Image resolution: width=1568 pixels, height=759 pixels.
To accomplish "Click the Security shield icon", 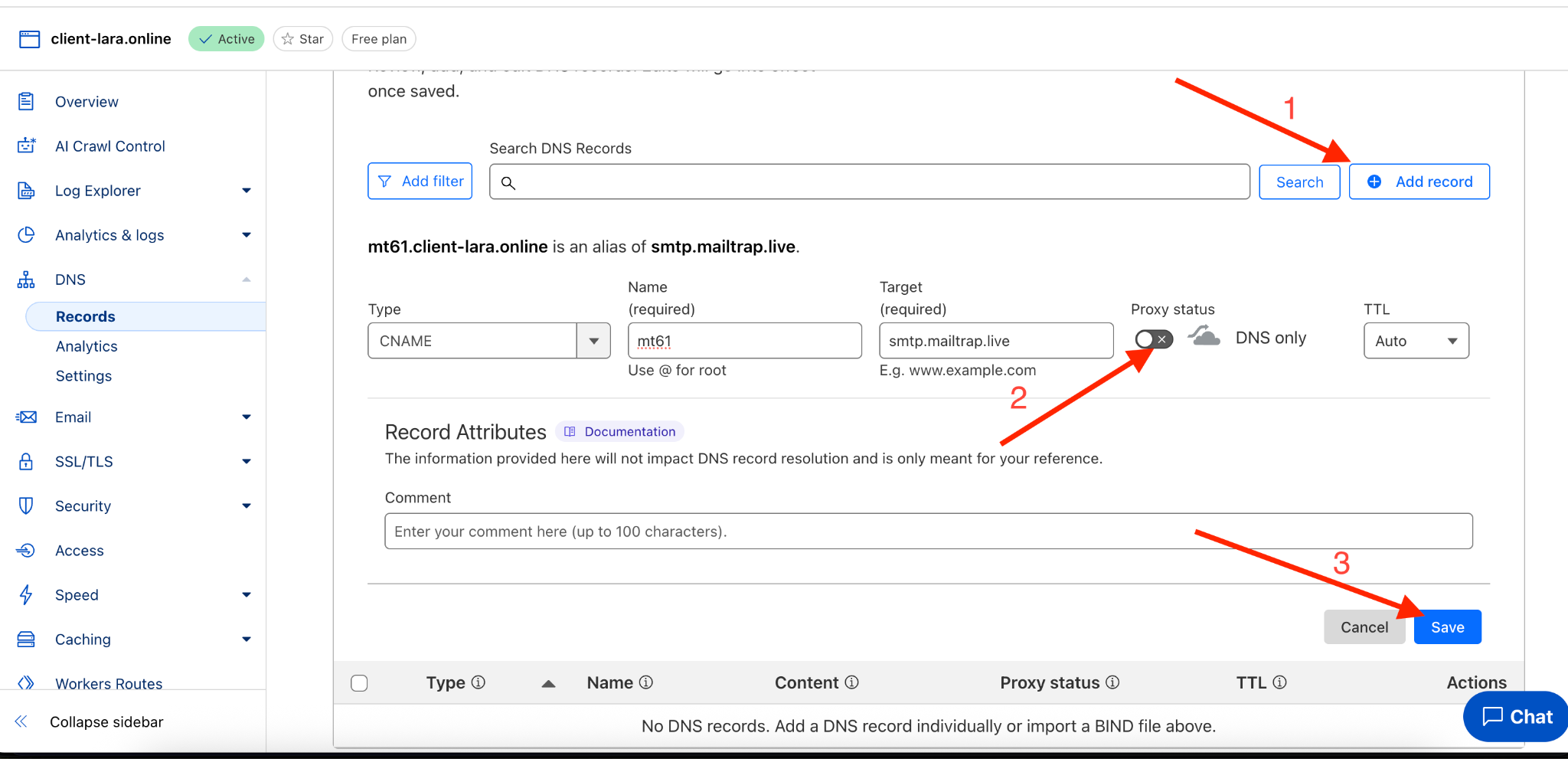I will (26, 505).
